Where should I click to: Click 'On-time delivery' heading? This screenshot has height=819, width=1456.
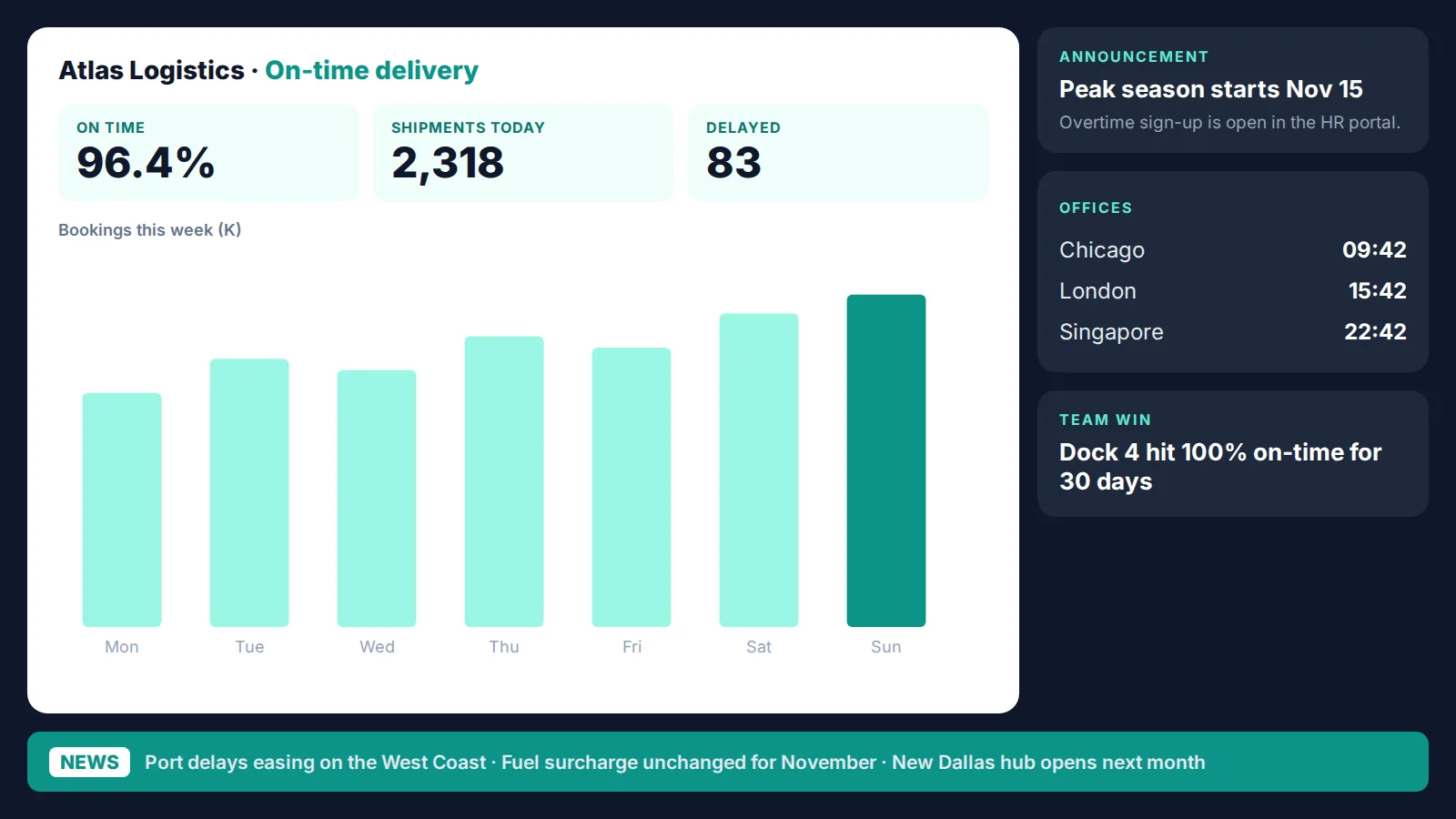(371, 70)
